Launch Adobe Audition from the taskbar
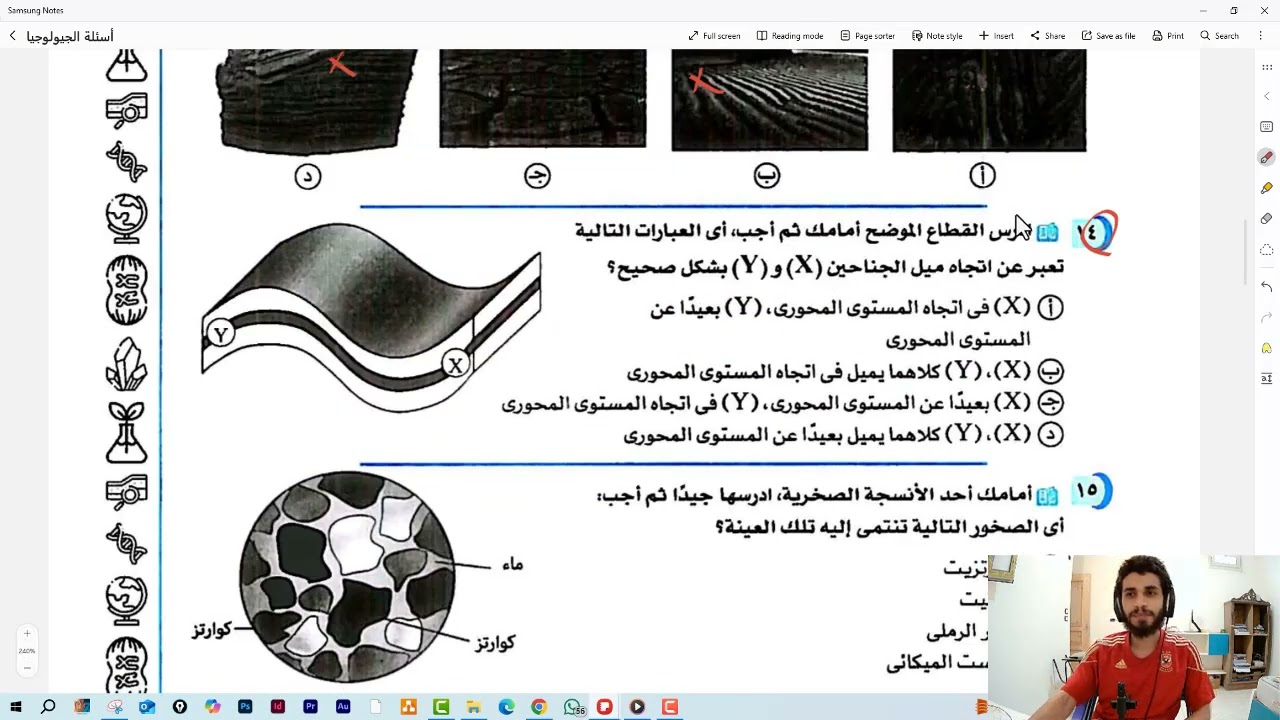This screenshot has width=1280, height=720. click(343, 707)
